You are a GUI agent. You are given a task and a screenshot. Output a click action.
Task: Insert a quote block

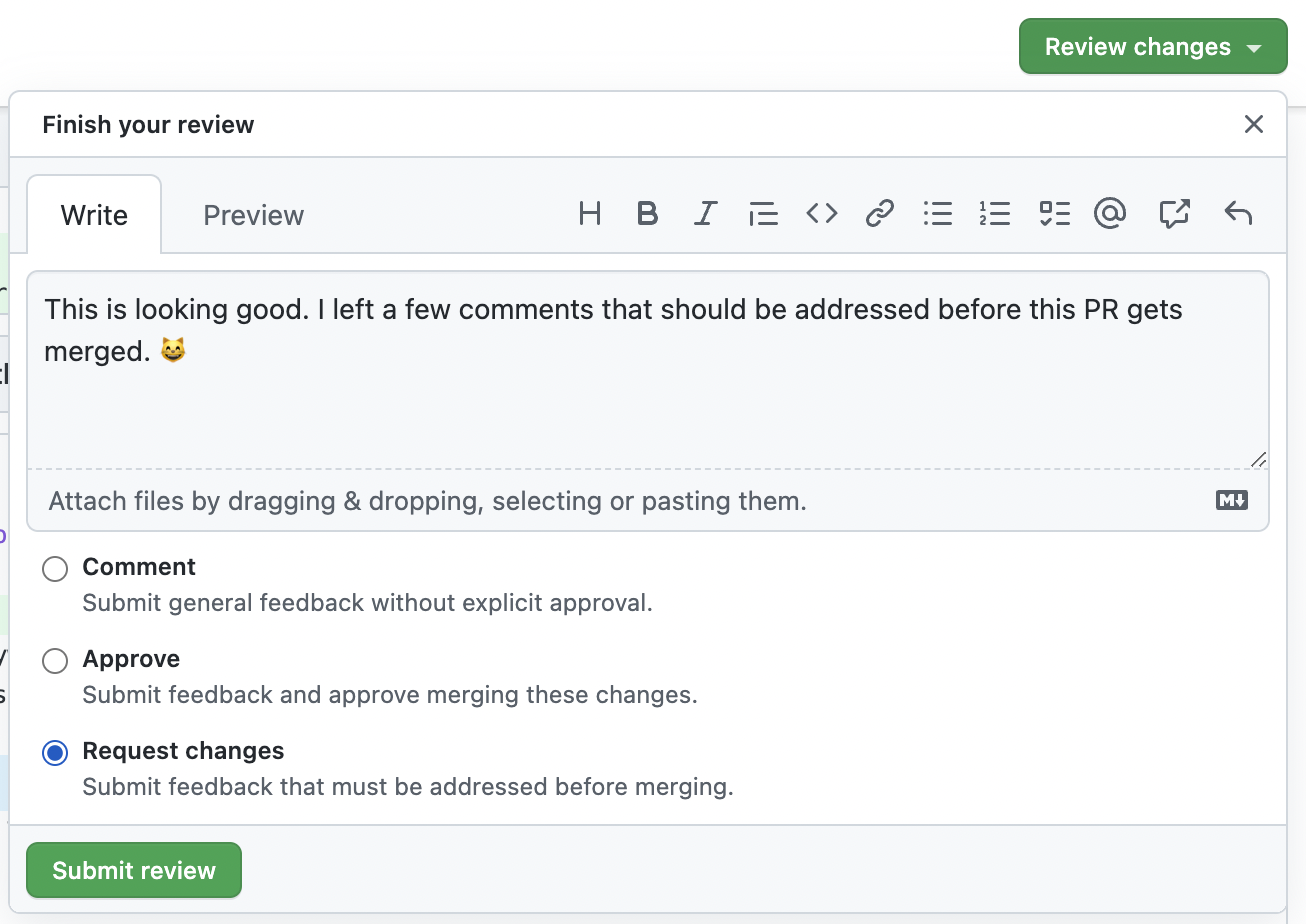pyautogui.click(x=763, y=213)
